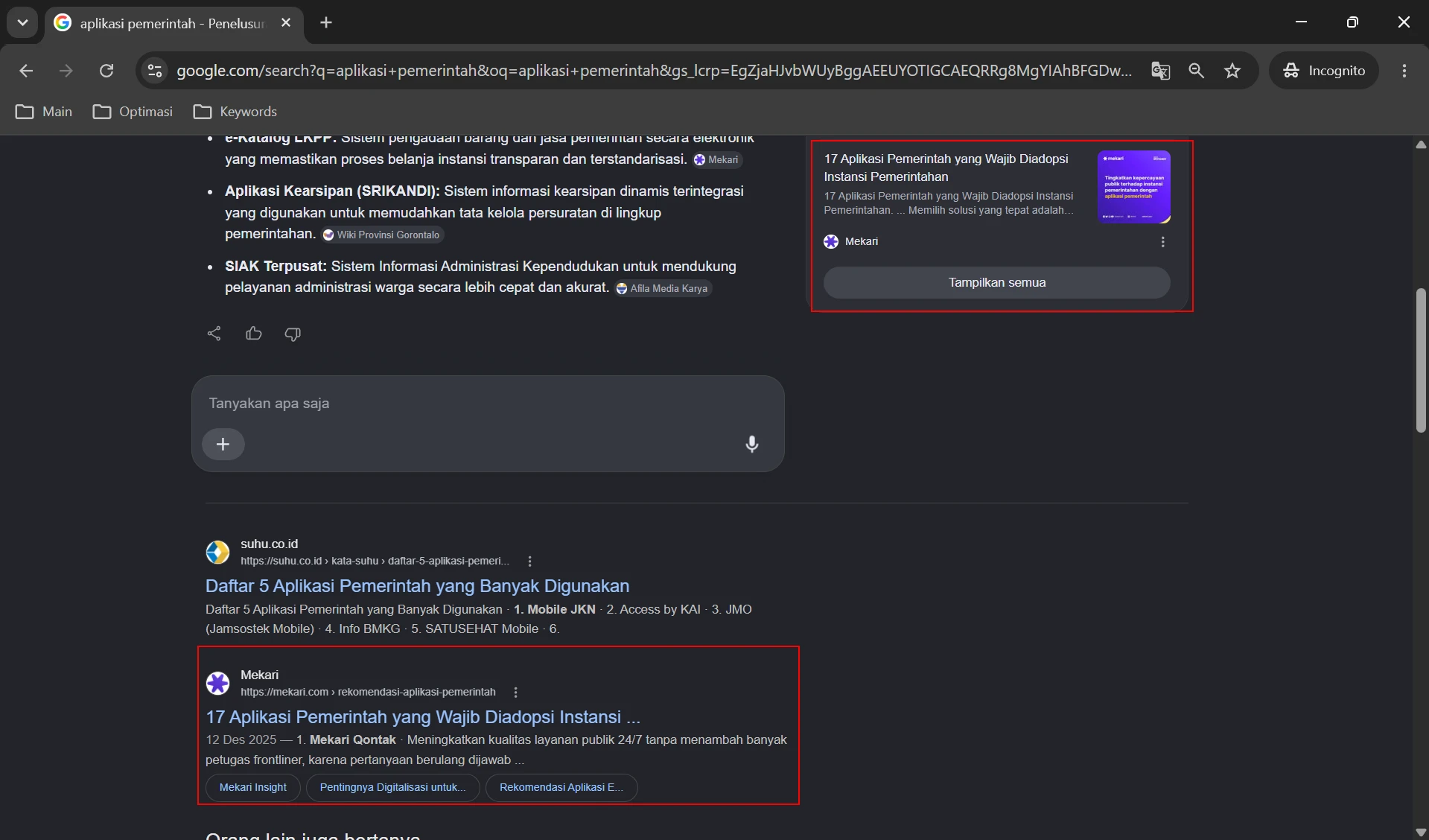This screenshot has height=840, width=1429.
Task: Open more options for mekari.com result
Action: tap(515, 692)
